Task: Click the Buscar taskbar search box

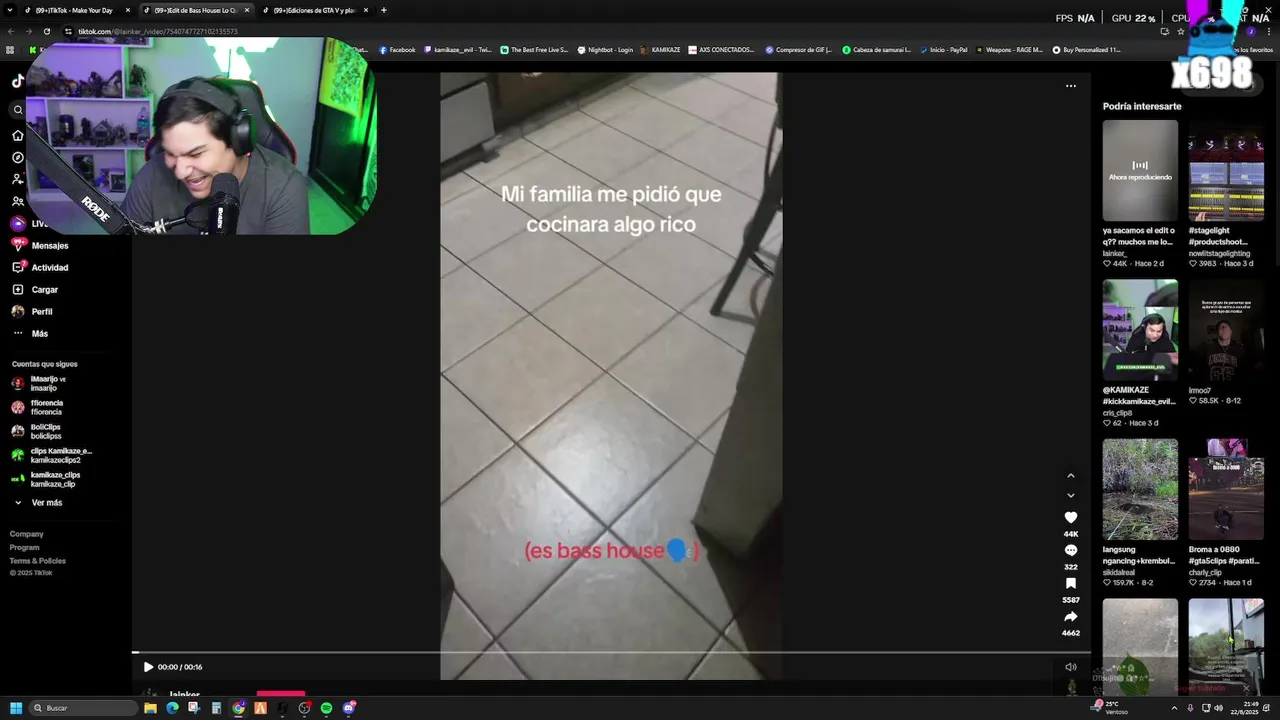Action: [x=83, y=708]
